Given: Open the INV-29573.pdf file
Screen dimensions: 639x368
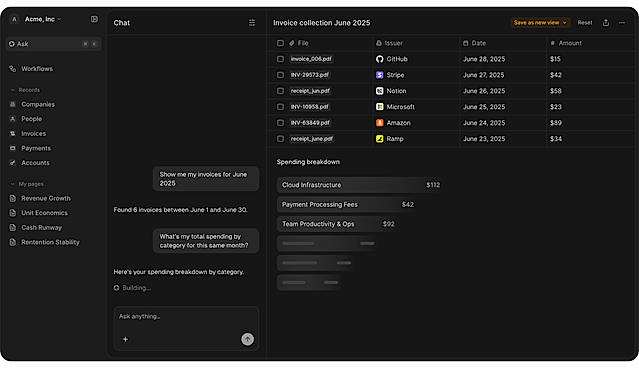Looking at the screenshot, I should pyautogui.click(x=310, y=75).
